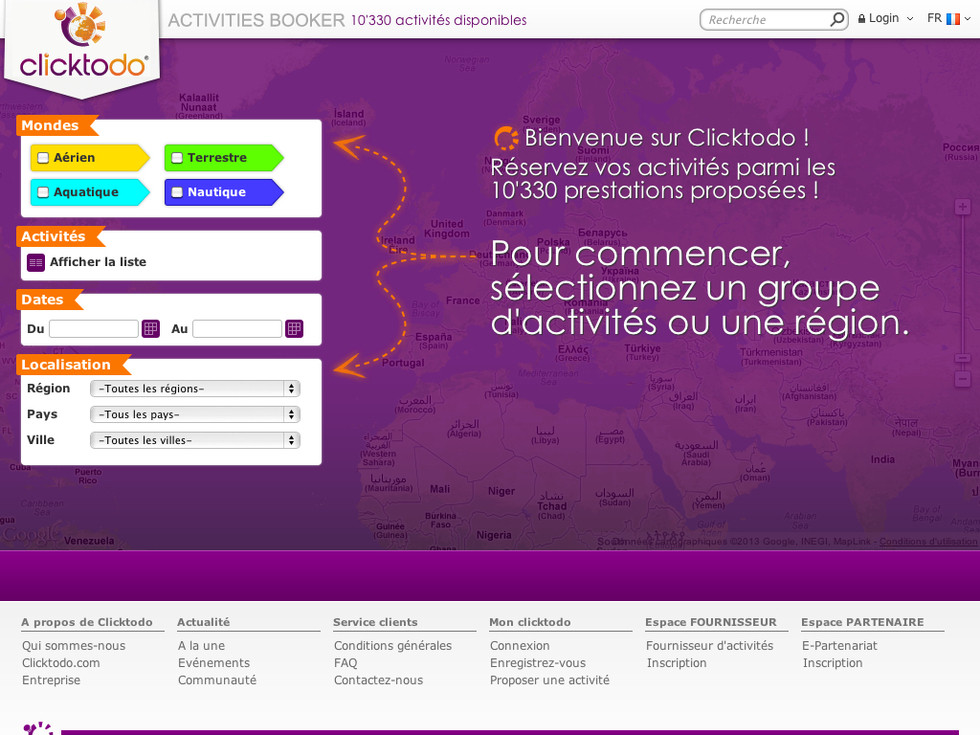980x735 pixels.
Task: Open the Du date calendar icon
Action: (x=151, y=328)
